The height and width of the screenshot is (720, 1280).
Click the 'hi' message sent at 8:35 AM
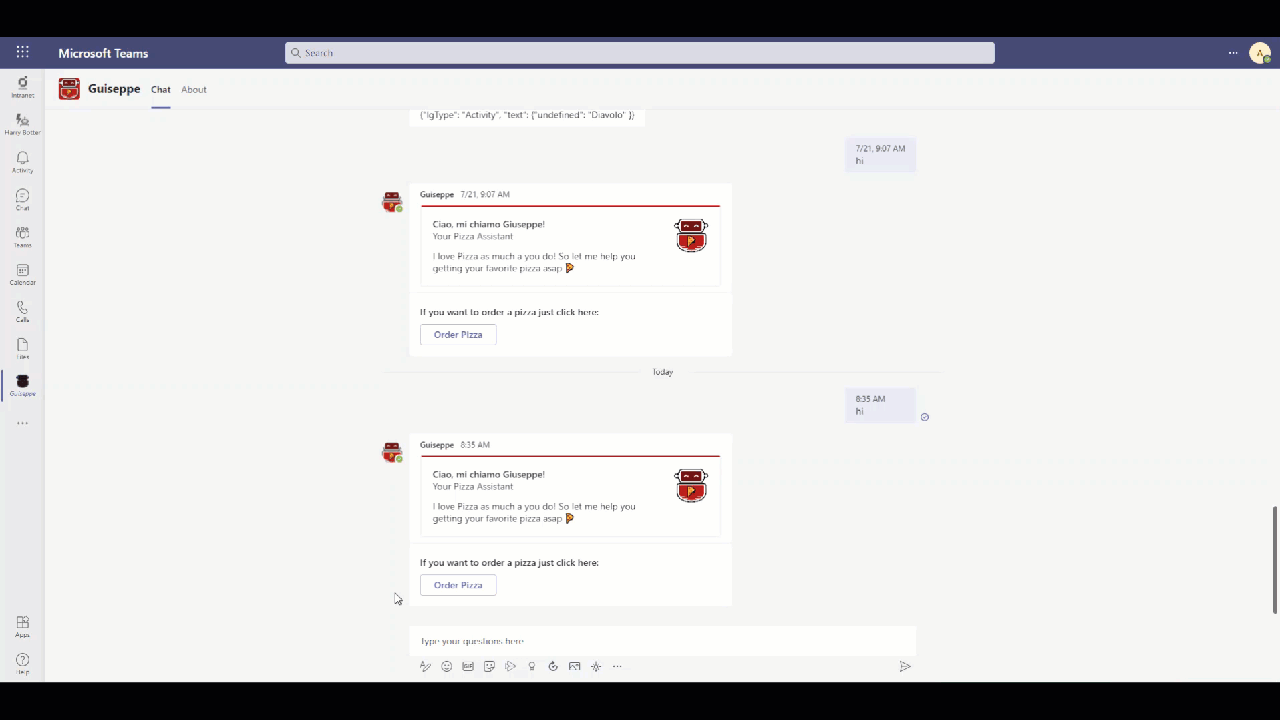(880, 405)
